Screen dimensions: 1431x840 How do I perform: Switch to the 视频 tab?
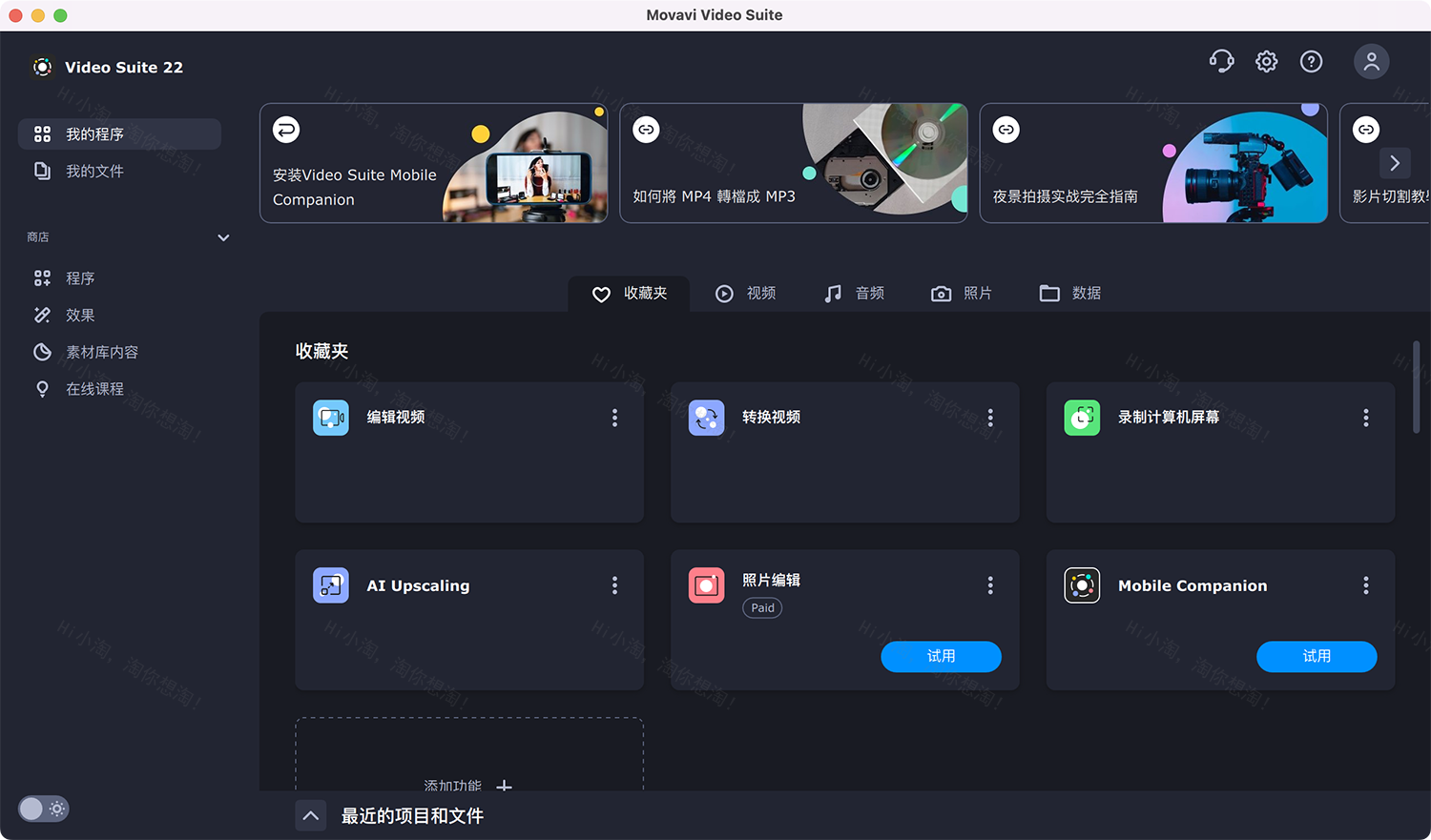(745, 294)
